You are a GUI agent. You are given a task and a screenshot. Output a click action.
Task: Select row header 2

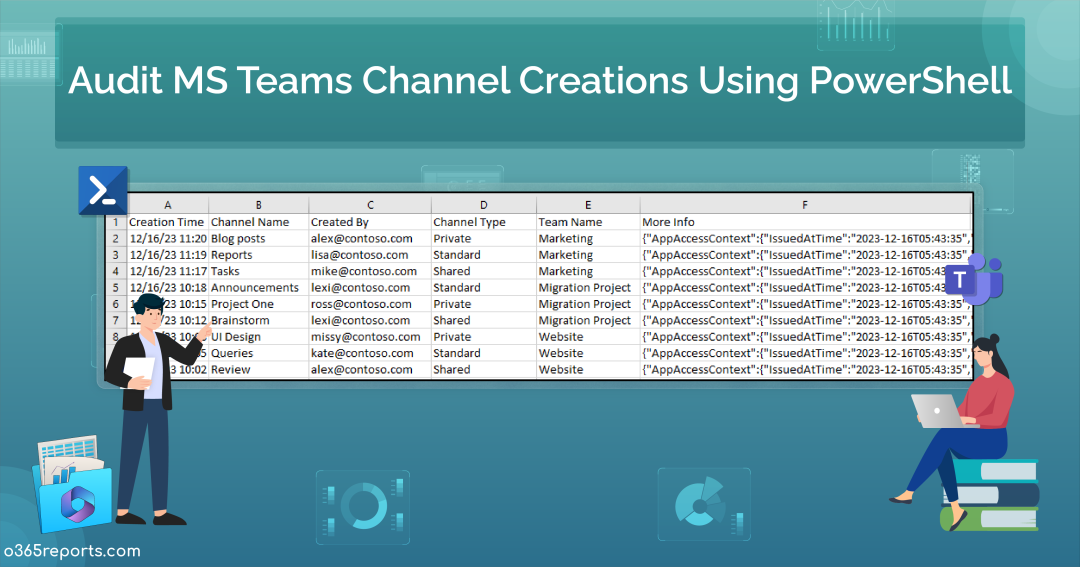116,238
